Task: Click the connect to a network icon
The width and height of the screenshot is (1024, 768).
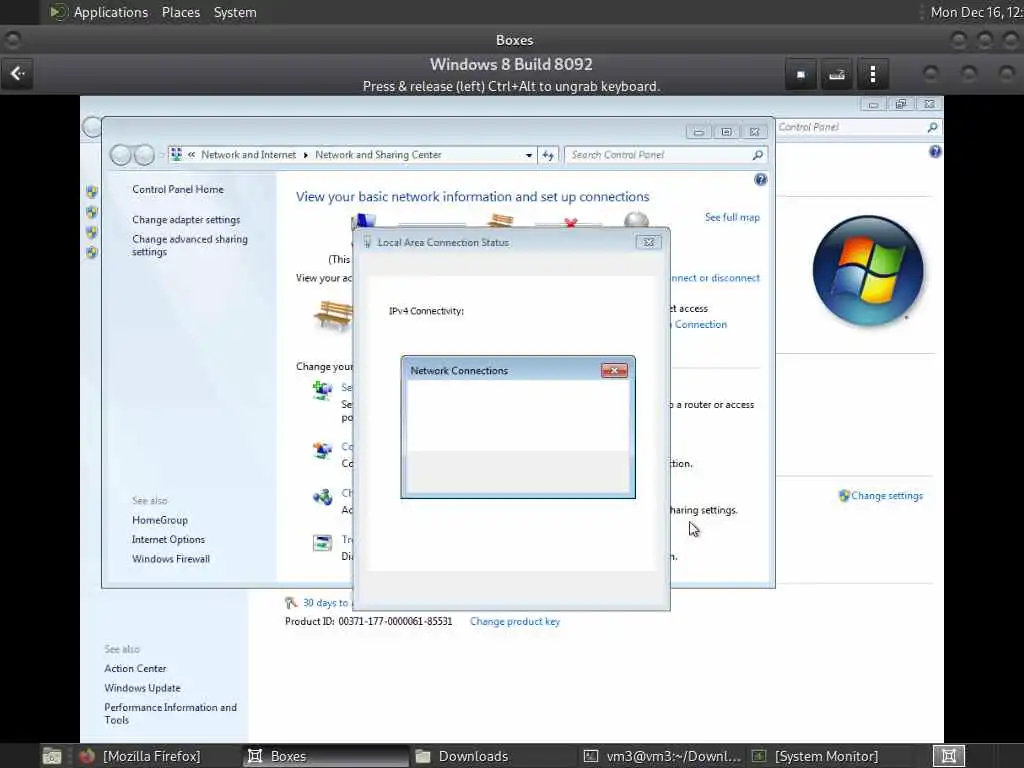Action: [x=322, y=450]
